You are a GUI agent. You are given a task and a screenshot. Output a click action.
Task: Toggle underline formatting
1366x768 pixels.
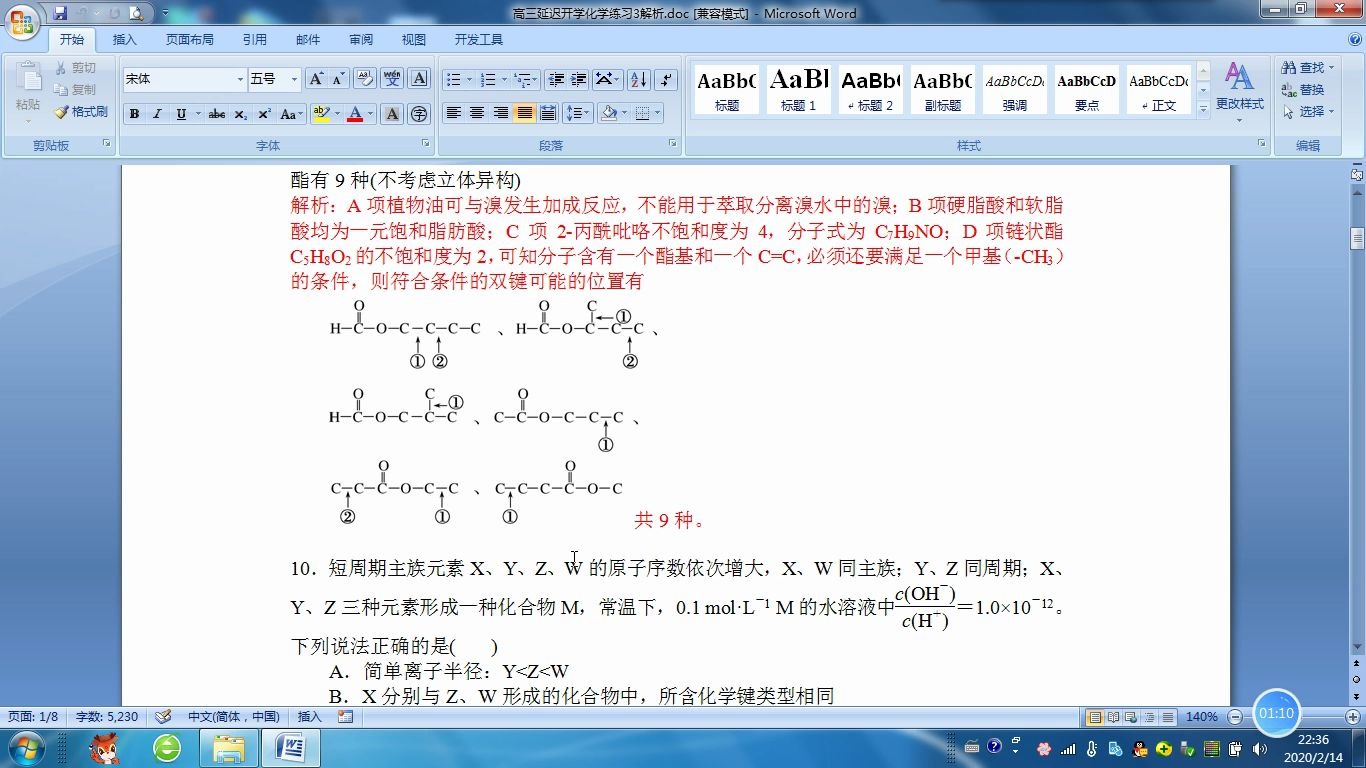181,114
